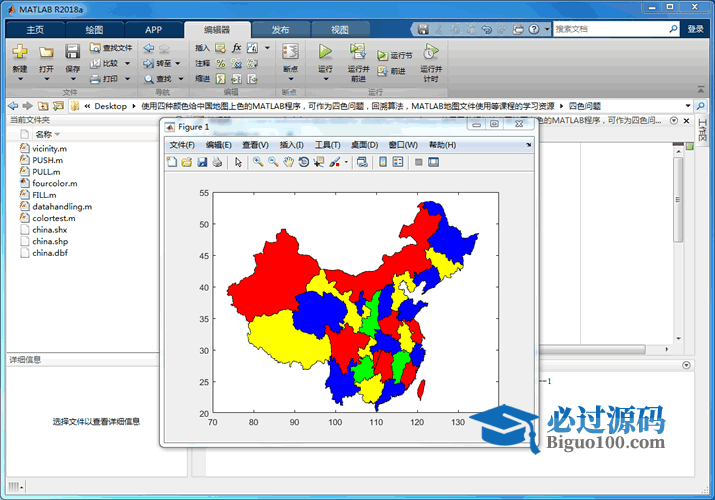Open the 工具(T) menu in Figure 1
This screenshot has width=715, height=500.
tap(327, 145)
